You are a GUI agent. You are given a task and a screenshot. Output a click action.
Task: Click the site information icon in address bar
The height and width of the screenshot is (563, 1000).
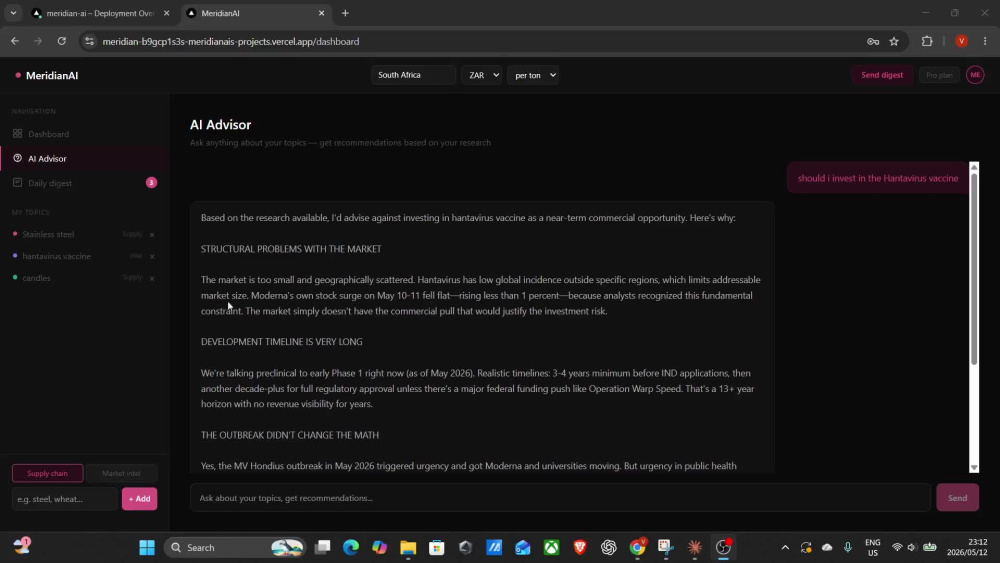(x=89, y=41)
